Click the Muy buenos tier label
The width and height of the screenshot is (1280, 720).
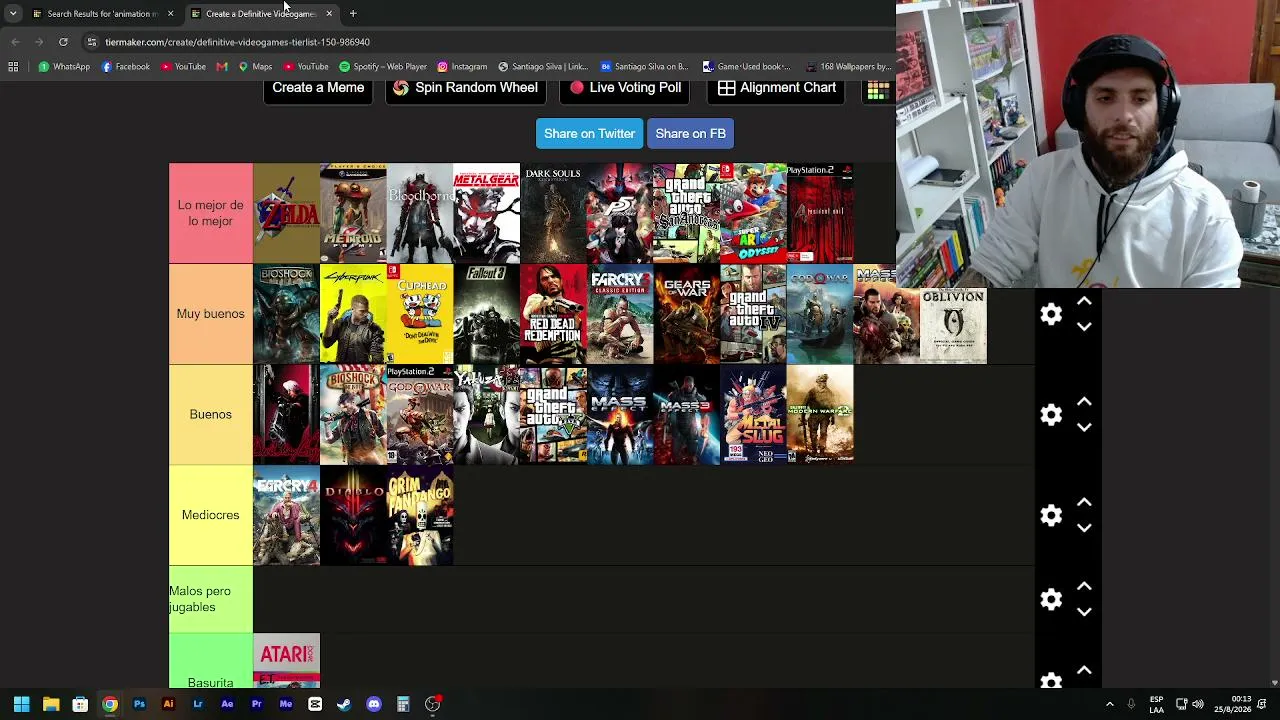pos(210,314)
